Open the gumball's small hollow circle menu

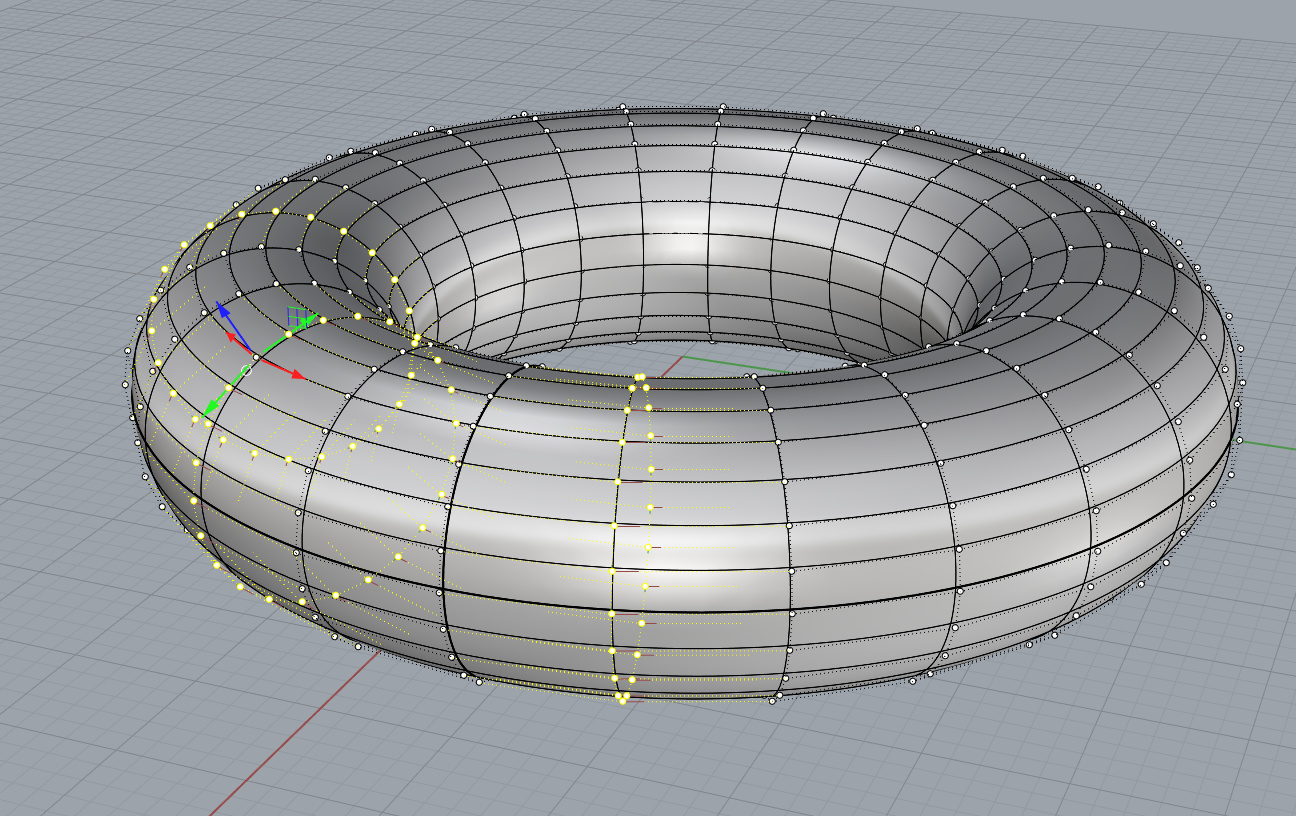tap(246, 368)
